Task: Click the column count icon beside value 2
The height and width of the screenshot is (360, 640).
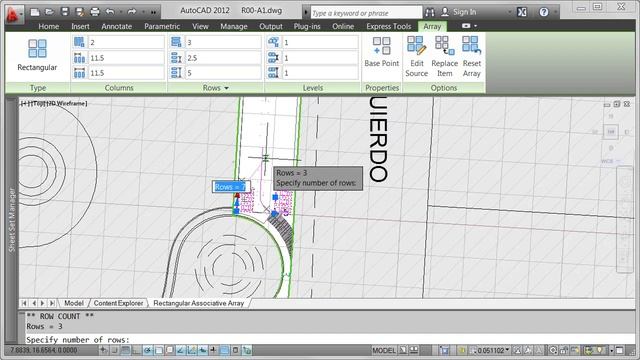Action: pyautogui.click(x=79, y=42)
